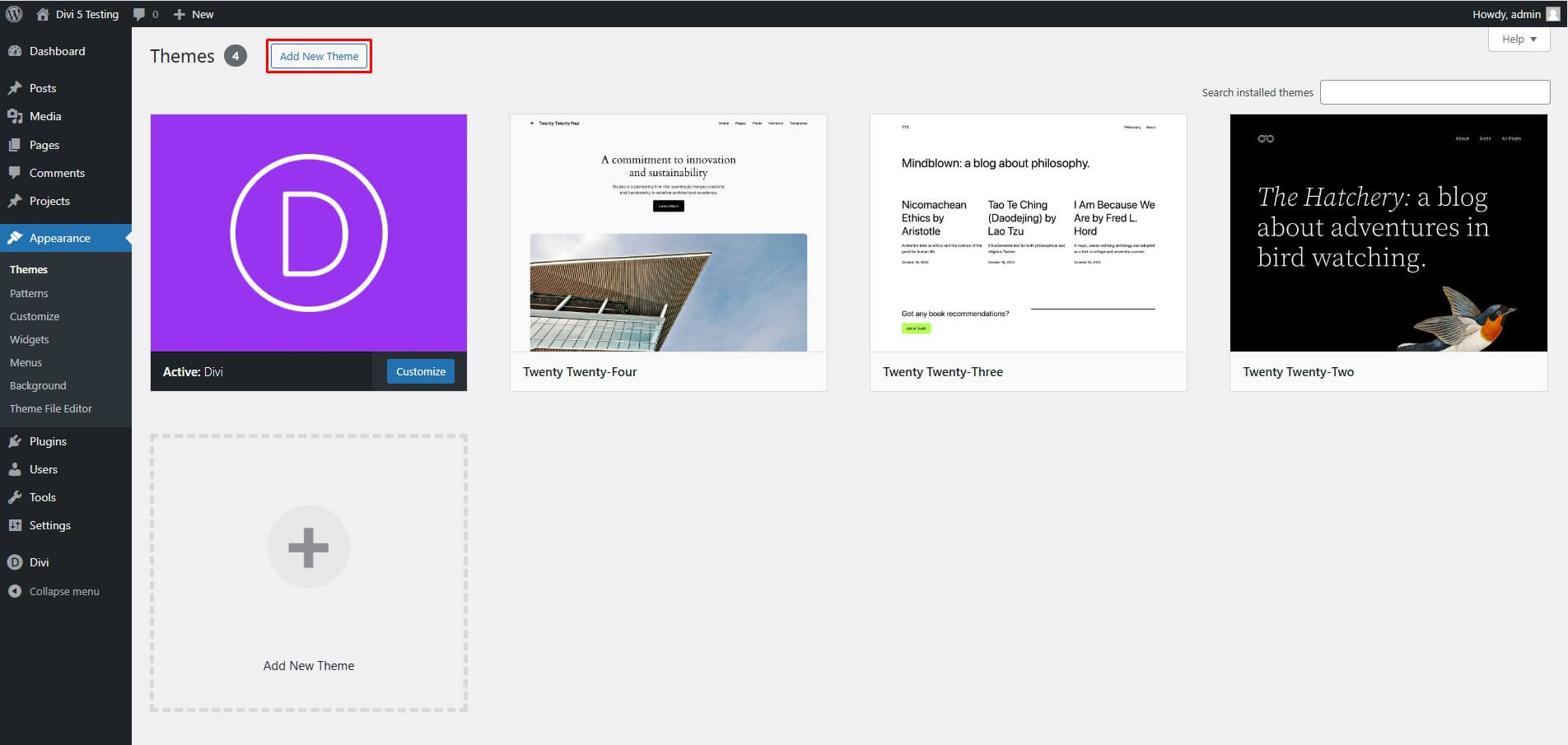Click the Themes page heading
This screenshot has height=745, width=1568.
pyautogui.click(x=182, y=56)
